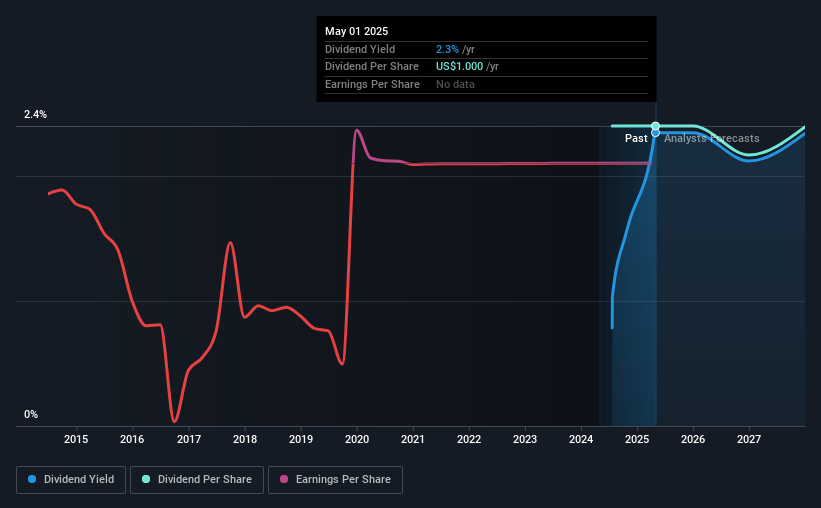
Task: Click the May 01 2025 tooltip header
Action: (357, 31)
